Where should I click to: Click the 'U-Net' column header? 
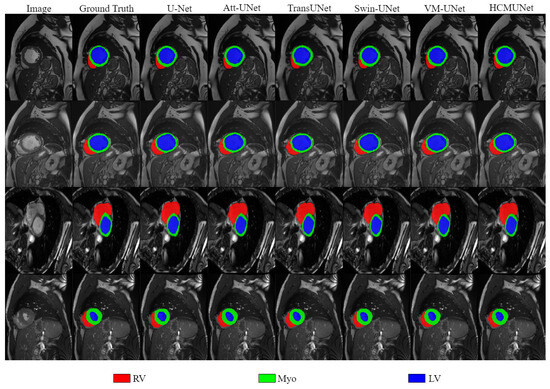179,8
